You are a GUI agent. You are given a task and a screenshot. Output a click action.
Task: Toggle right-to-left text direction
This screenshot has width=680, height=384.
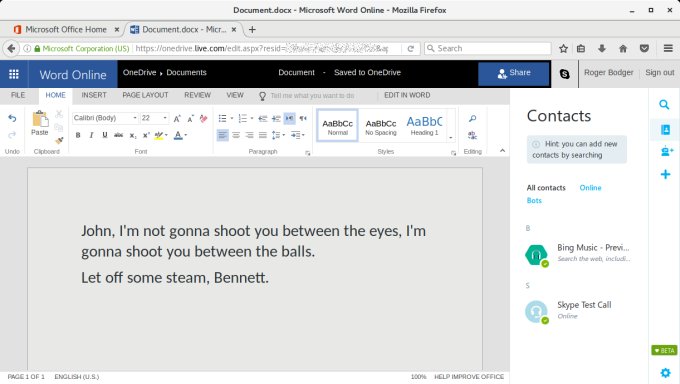coord(303,118)
